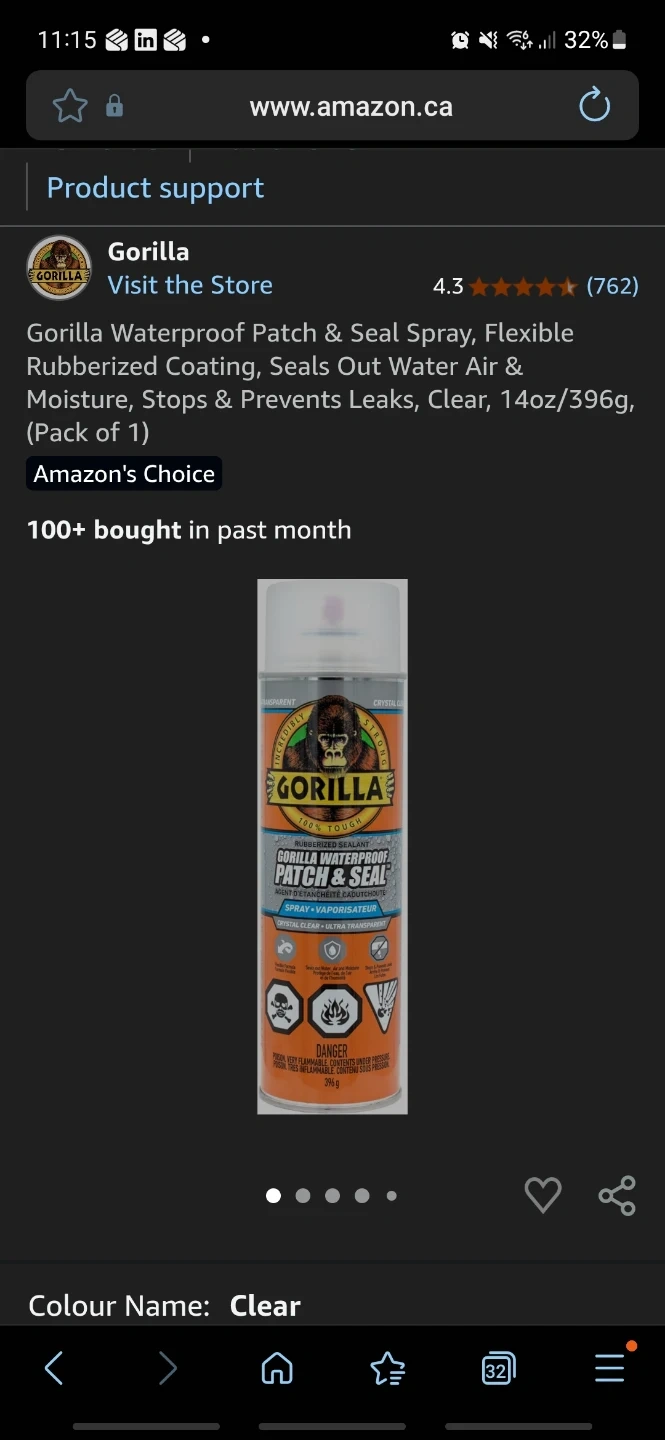The width and height of the screenshot is (665, 1440).
Task: Go back with the browser back arrow
Action: click(54, 1368)
